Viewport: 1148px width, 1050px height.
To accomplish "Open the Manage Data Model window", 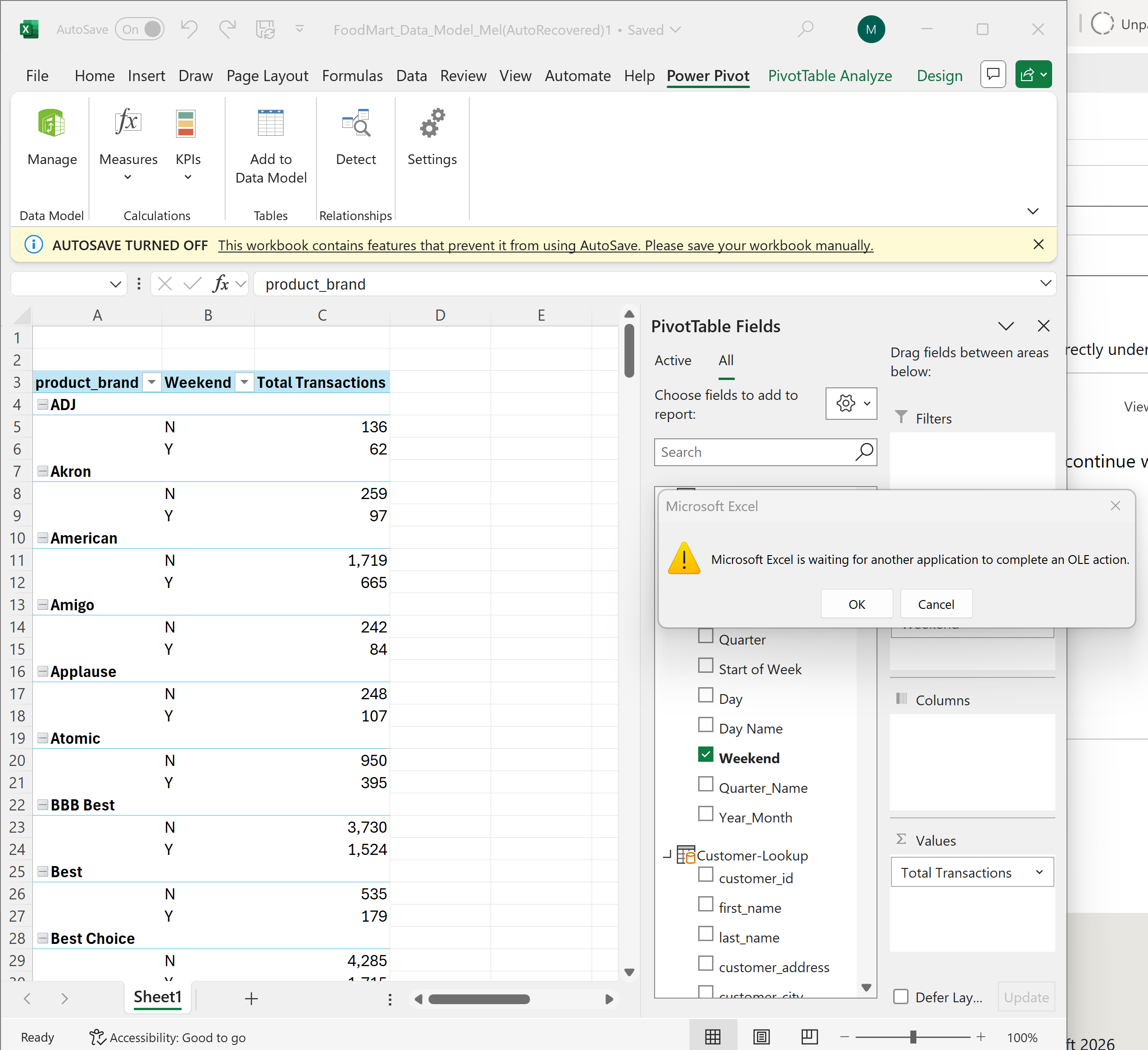I will pyautogui.click(x=51, y=137).
